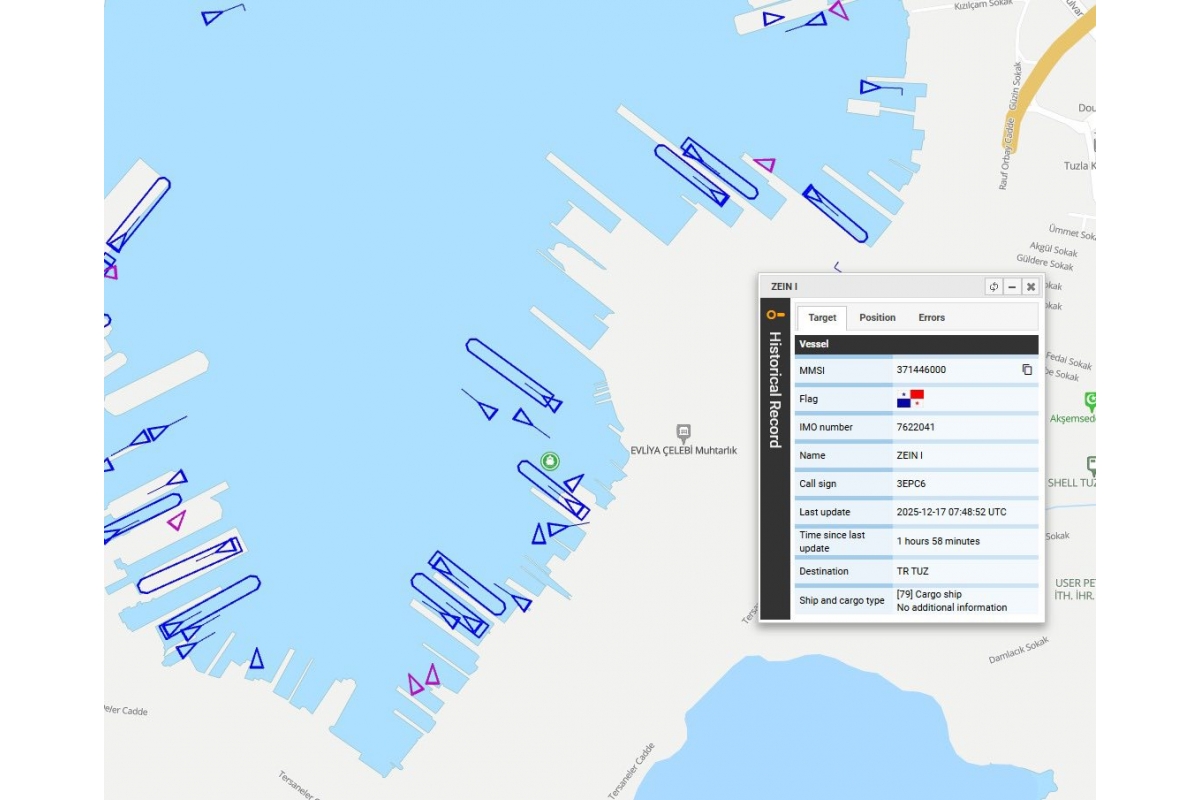Click the destination value TR TUZ
Screen dimensions: 1200x800
(912, 571)
